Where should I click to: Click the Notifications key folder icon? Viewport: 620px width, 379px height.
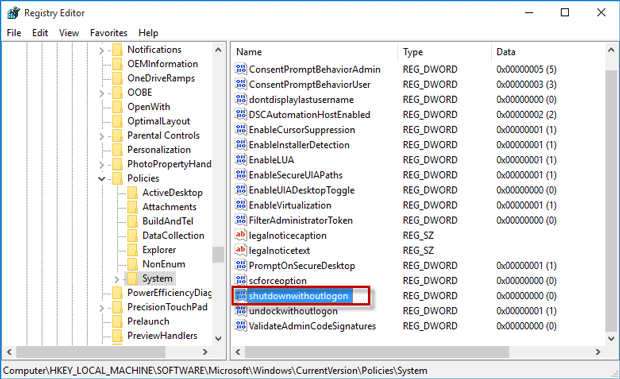coord(117,50)
